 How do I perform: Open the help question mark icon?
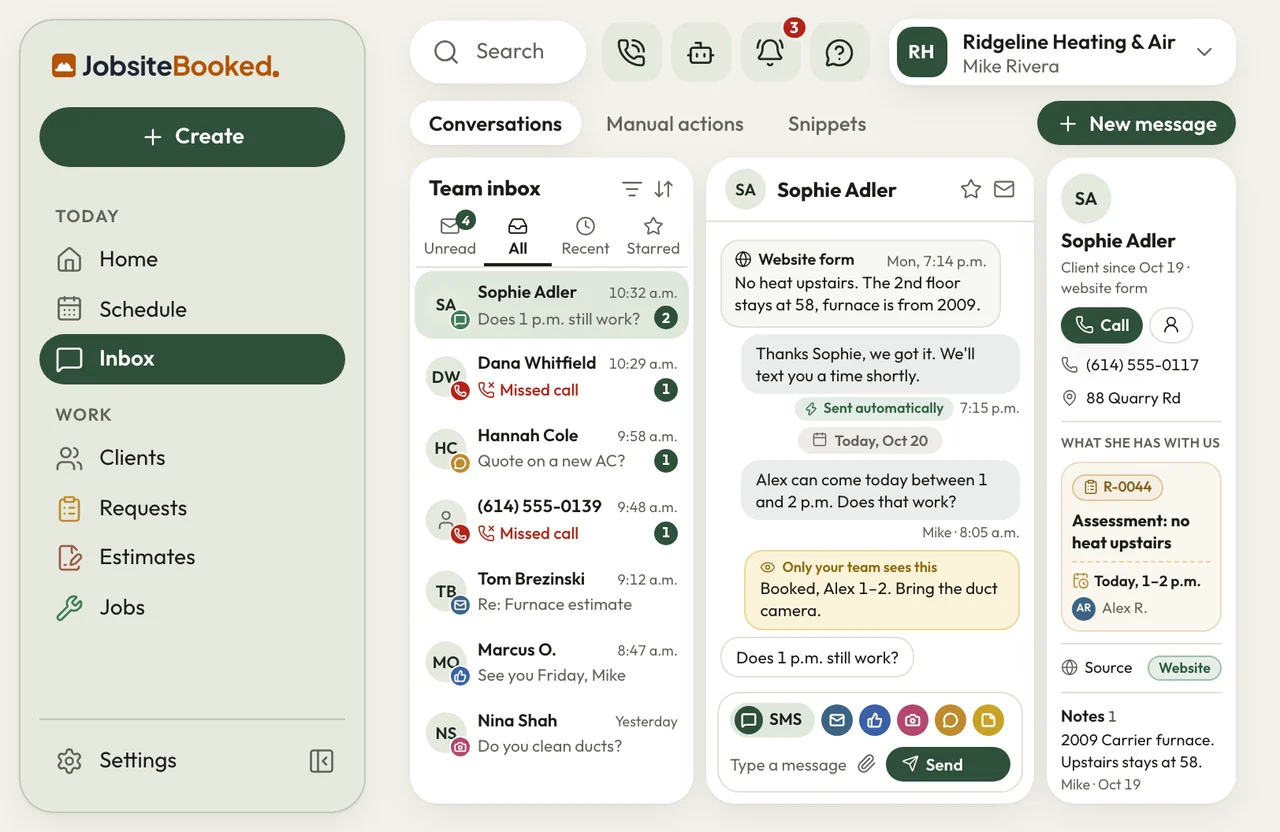(x=839, y=52)
